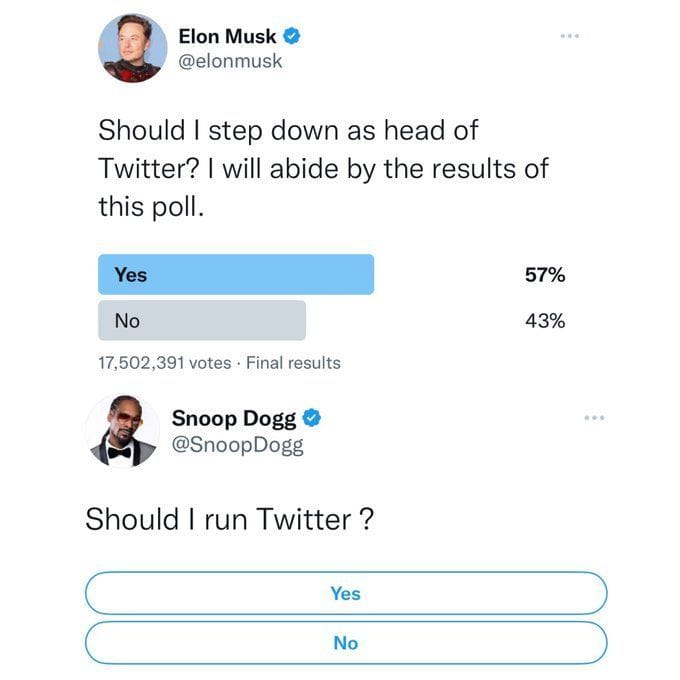Click Elon Musk's blue verified badge
This screenshot has height=680, width=680.
293,36
